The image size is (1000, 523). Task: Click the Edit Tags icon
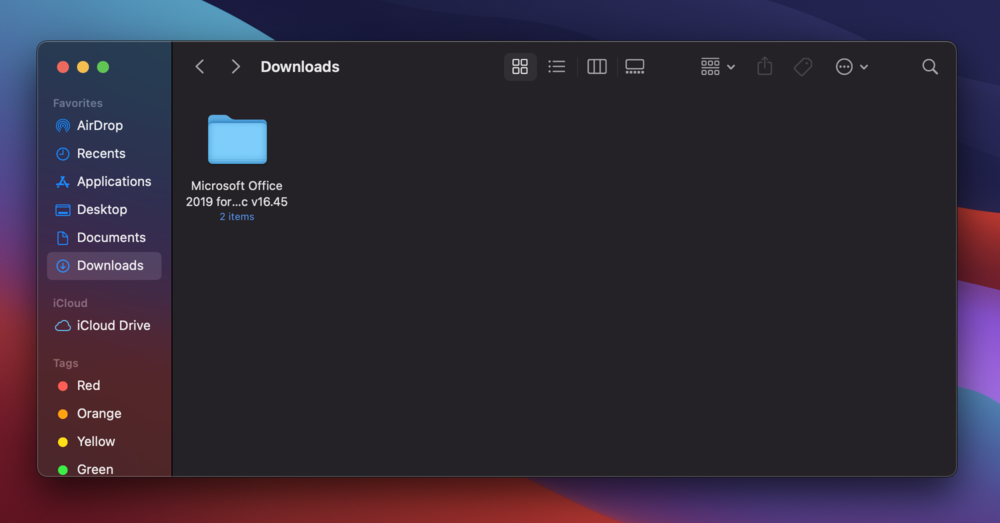tap(803, 67)
